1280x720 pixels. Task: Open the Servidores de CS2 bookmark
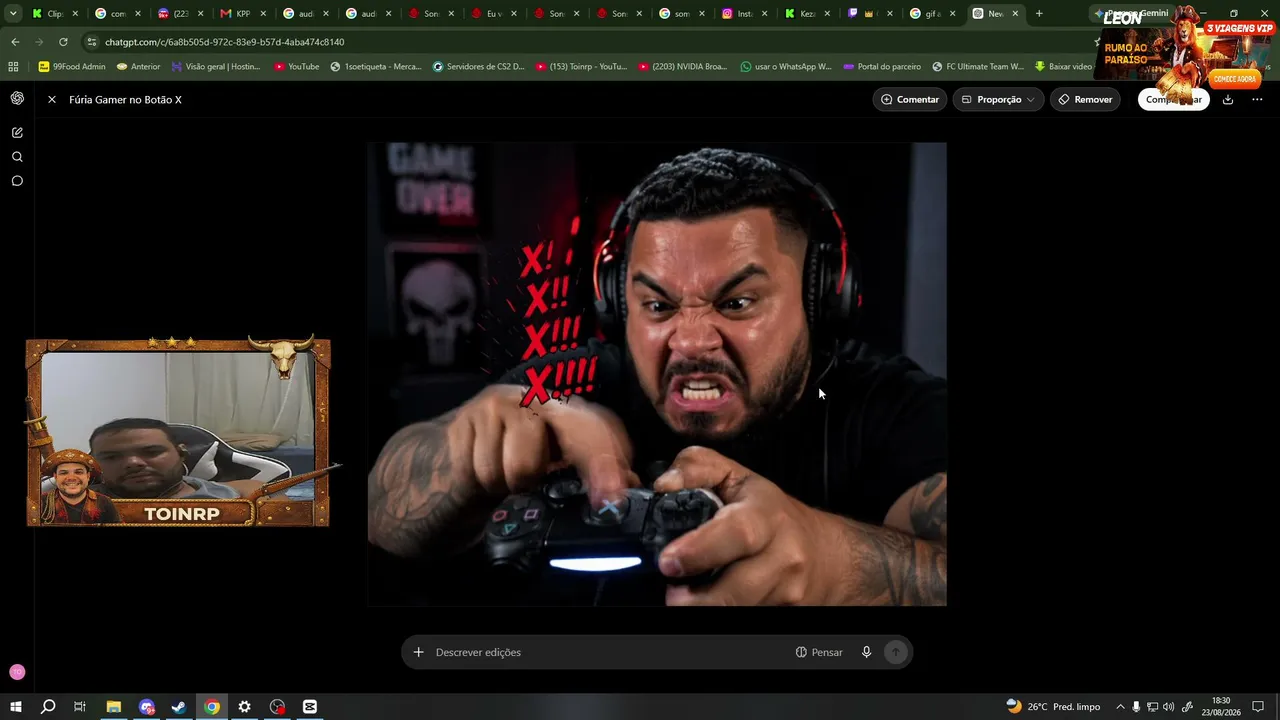478,67
